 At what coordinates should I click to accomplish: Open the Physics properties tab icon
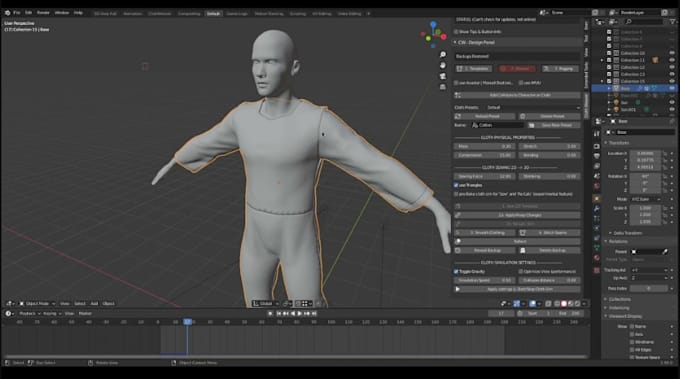coord(597,228)
